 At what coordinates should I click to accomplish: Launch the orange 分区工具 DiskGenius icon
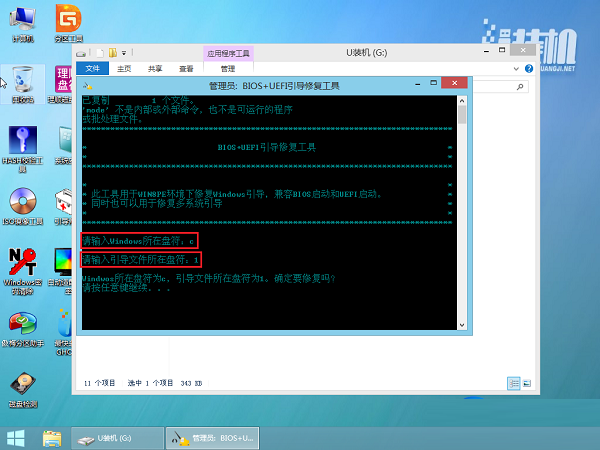pyautogui.click(x=68, y=23)
